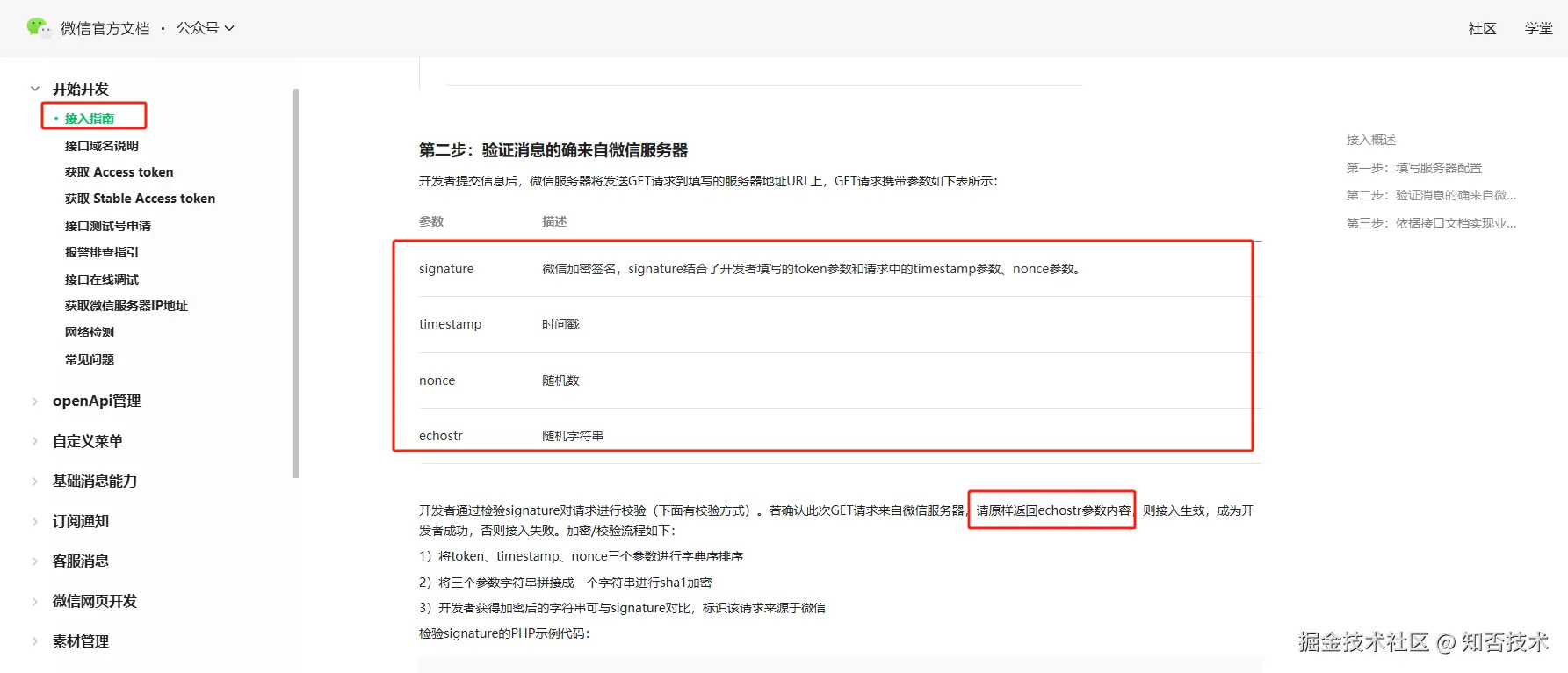This screenshot has width=1568, height=673.
Task: Jump to 第二步：验证消息 anchor link
Action: (1432, 195)
